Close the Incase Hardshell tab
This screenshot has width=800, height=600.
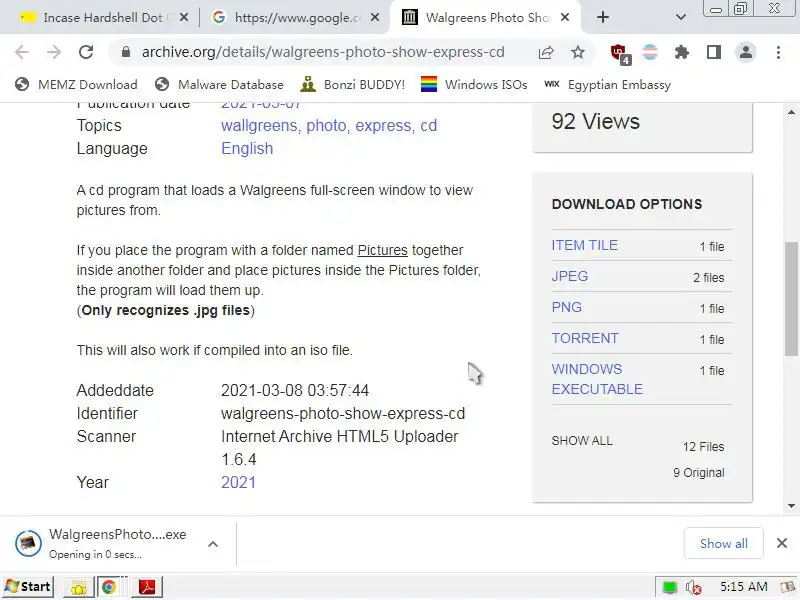click(x=184, y=17)
